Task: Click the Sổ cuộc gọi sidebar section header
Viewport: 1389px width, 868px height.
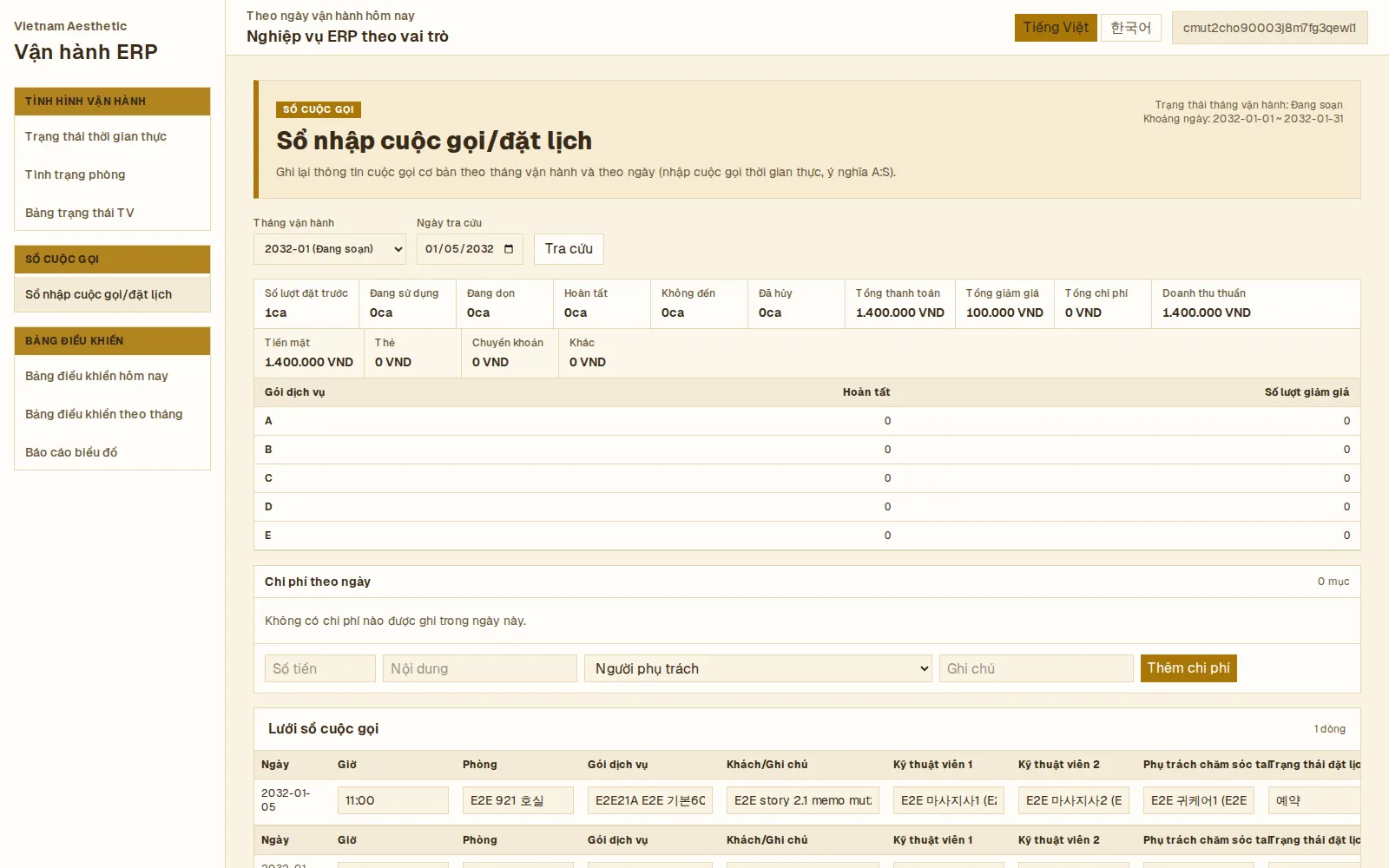Action: click(112, 260)
